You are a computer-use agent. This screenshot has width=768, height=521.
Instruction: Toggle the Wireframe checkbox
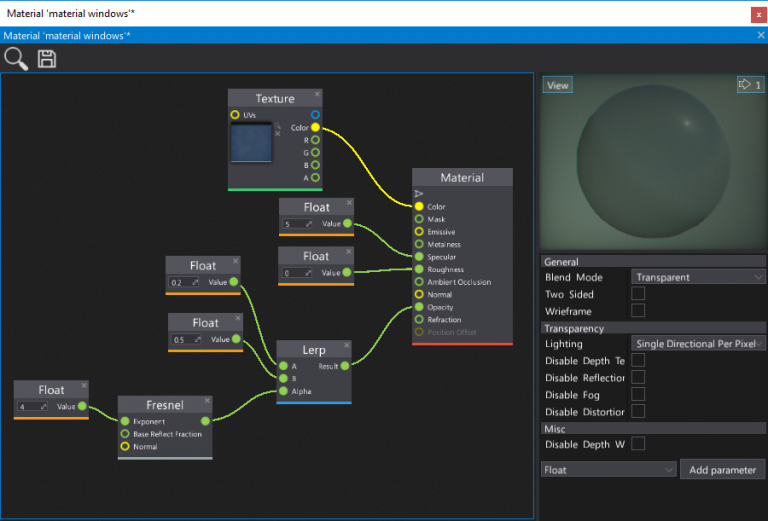click(x=638, y=311)
